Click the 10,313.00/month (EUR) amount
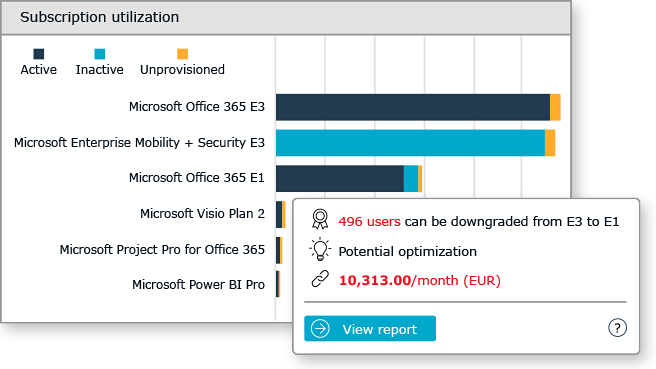This screenshot has width=656, height=369. (420, 280)
